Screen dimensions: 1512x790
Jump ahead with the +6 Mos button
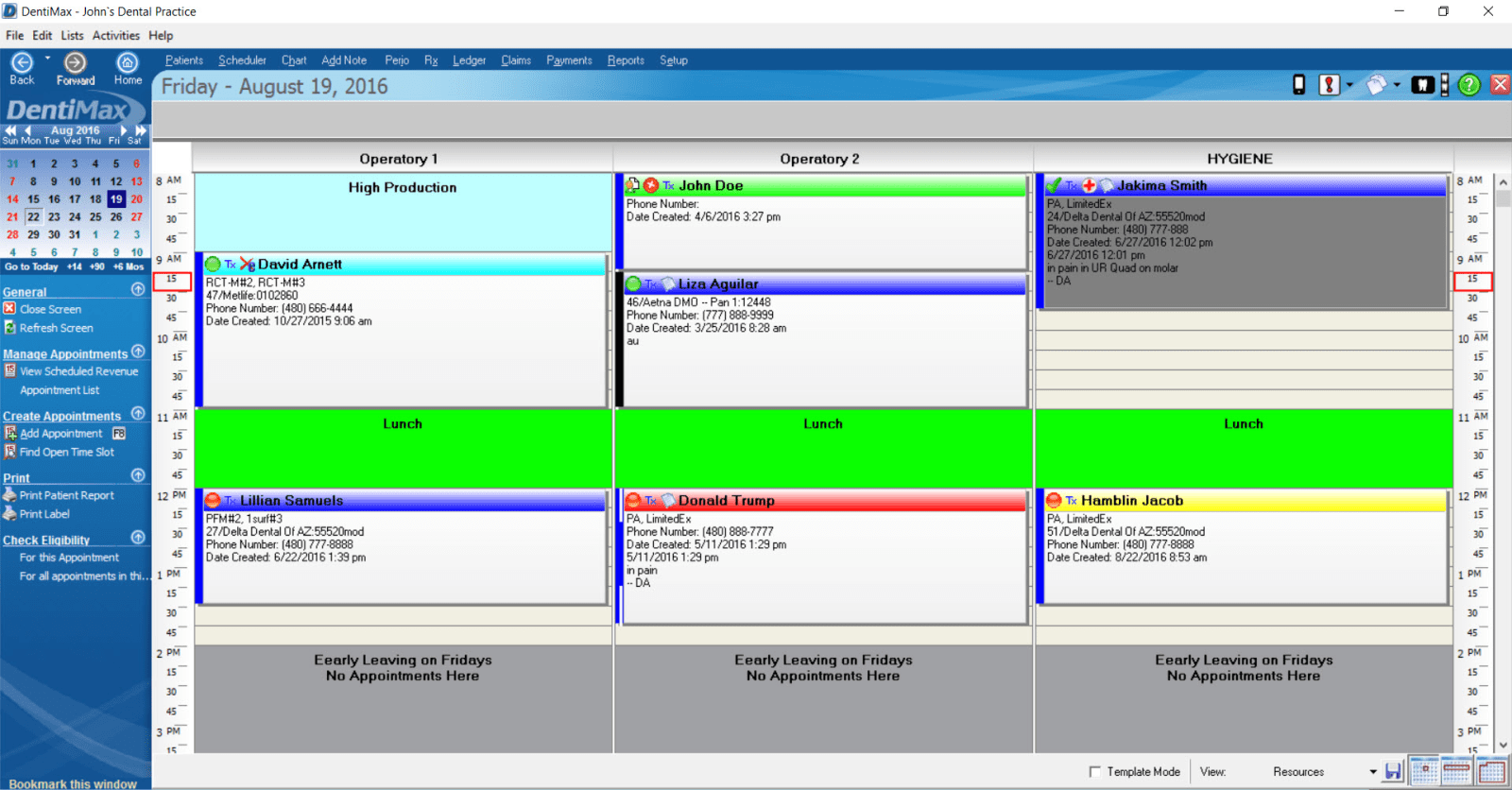point(129,266)
